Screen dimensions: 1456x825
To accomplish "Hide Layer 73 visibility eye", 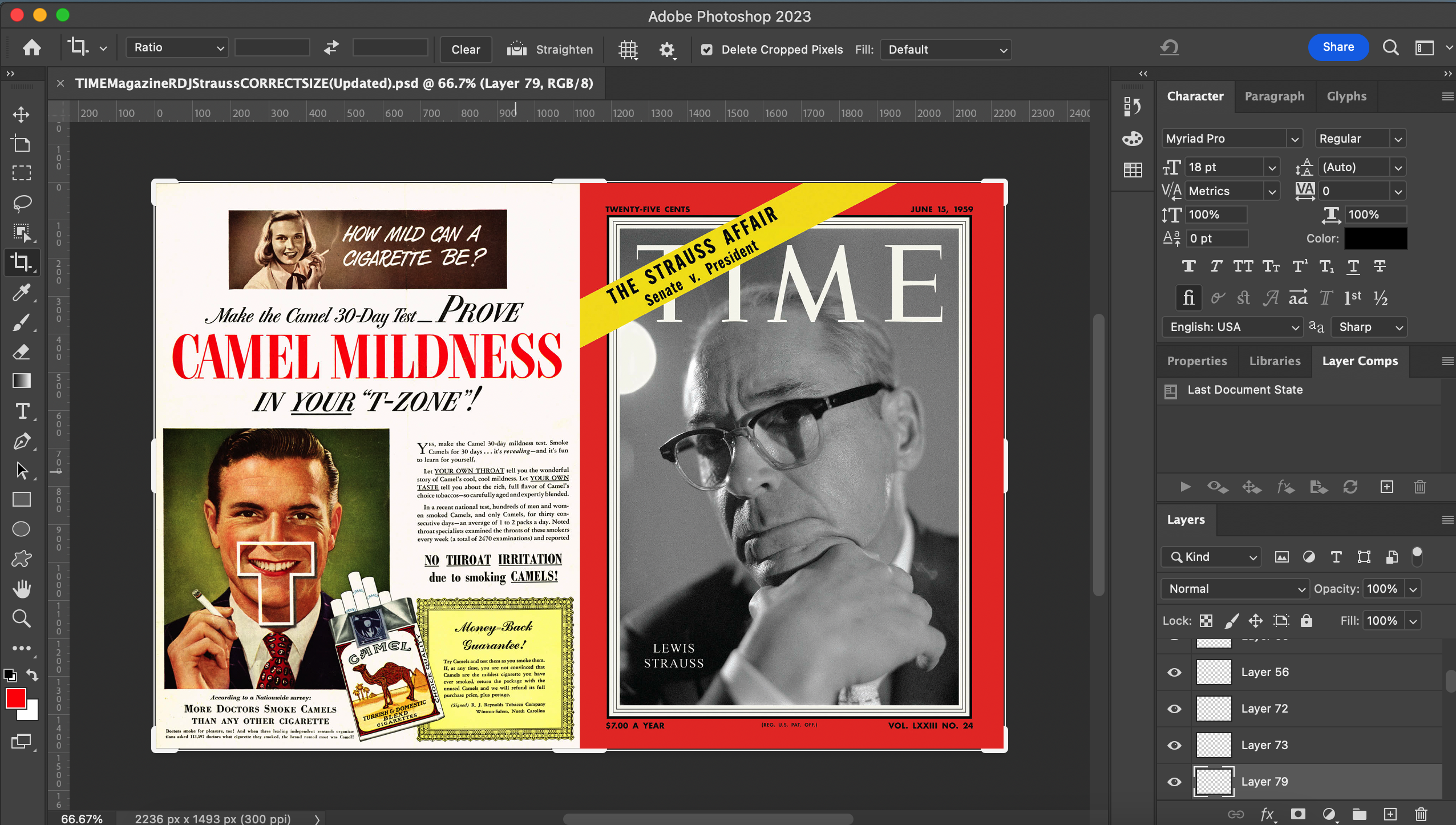I will coord(1174,745).
